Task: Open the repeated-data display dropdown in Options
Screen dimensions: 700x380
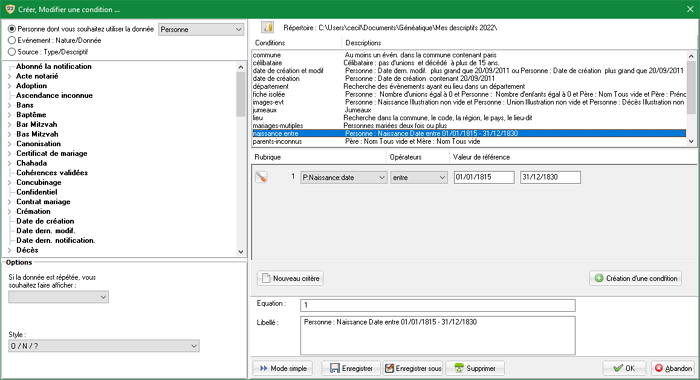Action: click(58, 297)
